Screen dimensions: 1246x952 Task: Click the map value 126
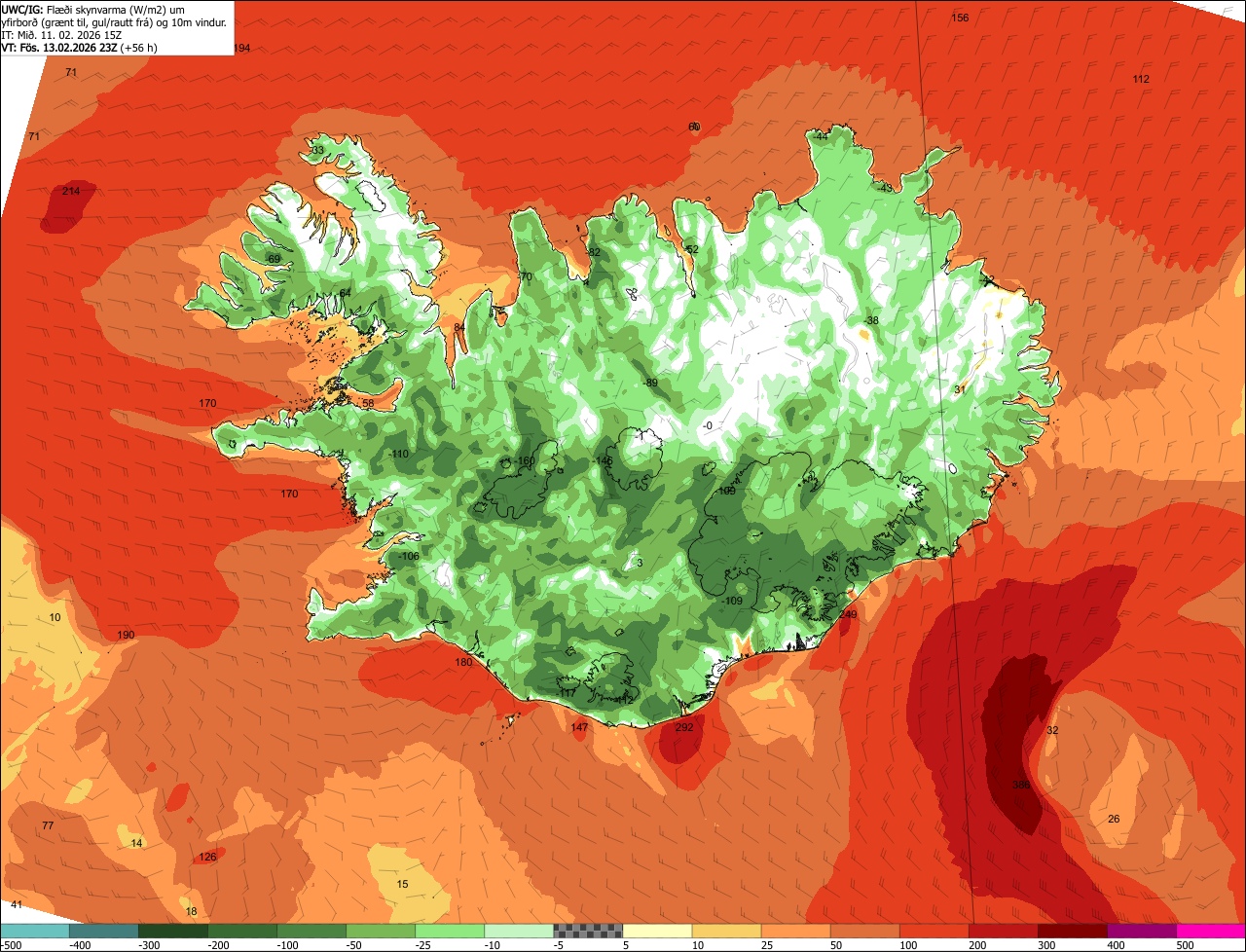[207, 858]
